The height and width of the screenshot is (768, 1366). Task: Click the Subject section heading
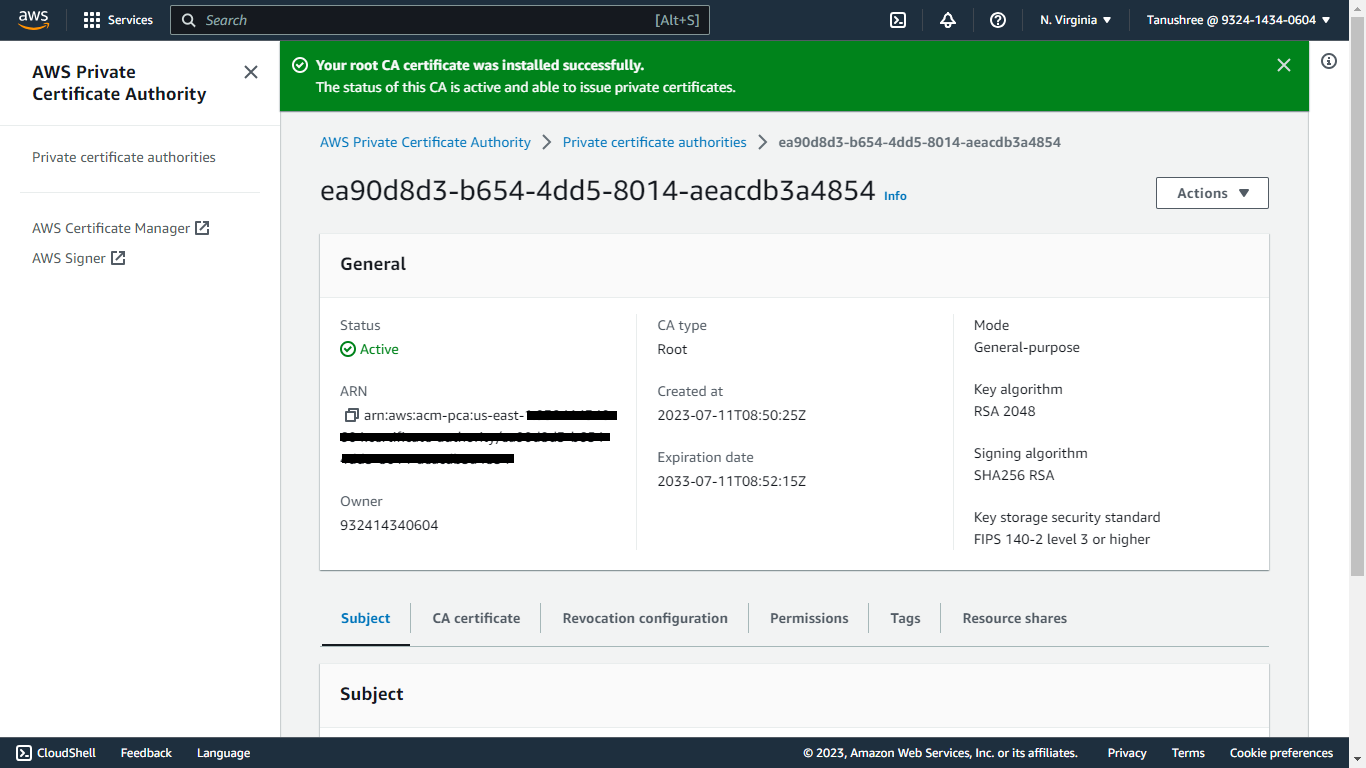[x=372, y=694]
